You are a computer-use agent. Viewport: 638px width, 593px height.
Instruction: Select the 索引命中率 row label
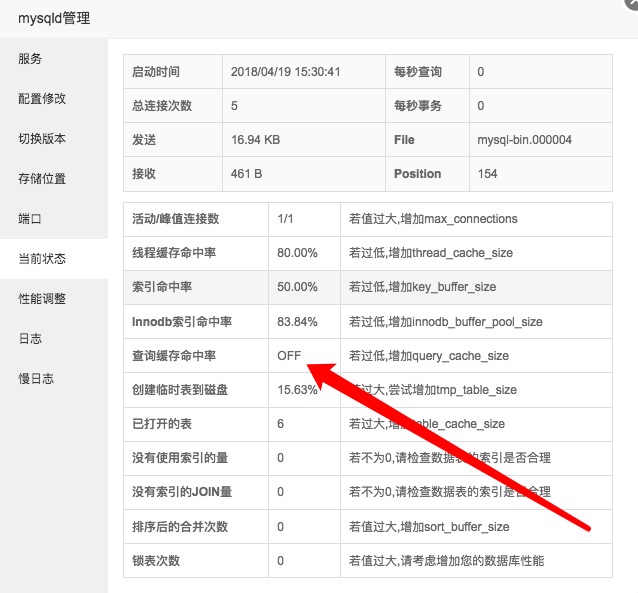tap(162, 287)
